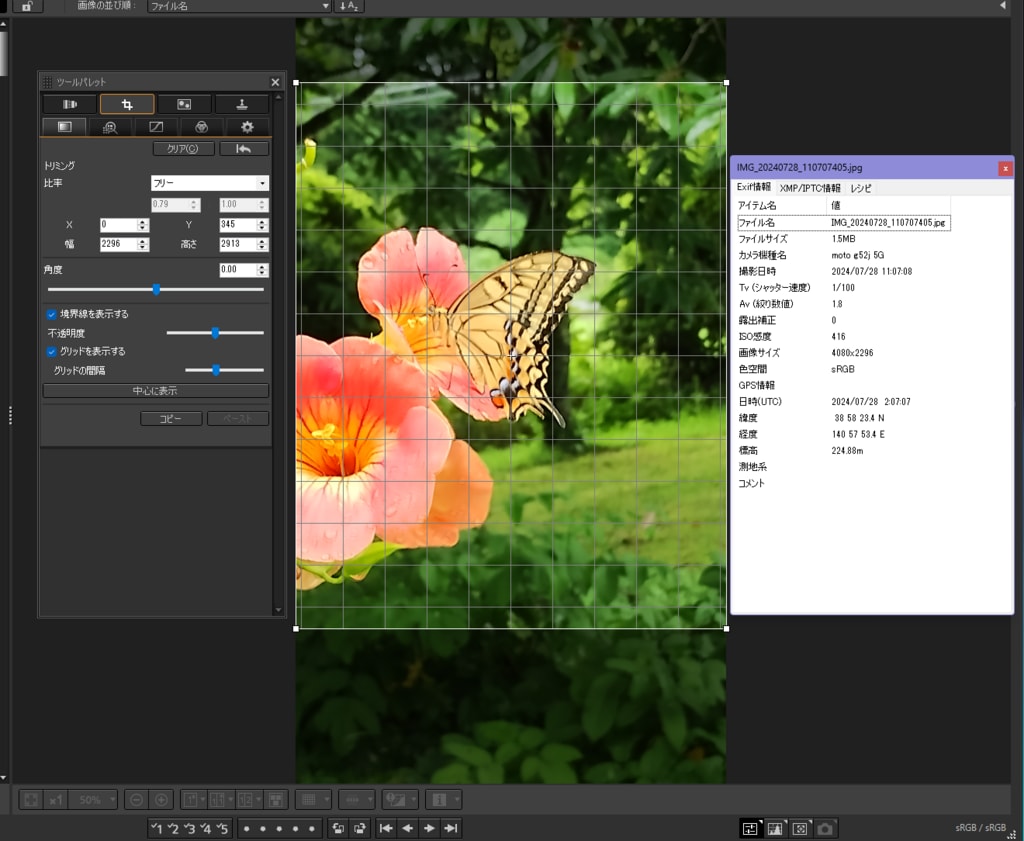Select the crop/trimming tool tab
Viewport: 1024px width, 841px height.
[x=127, y=104]
